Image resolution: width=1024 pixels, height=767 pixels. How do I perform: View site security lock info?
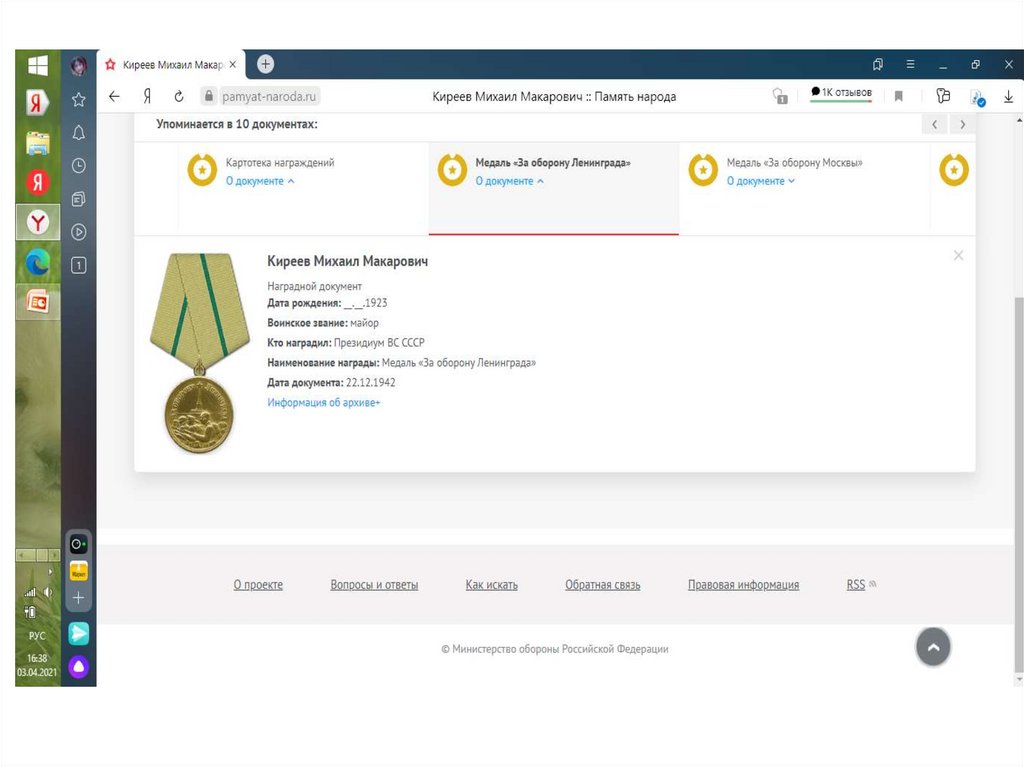(208, 96)
